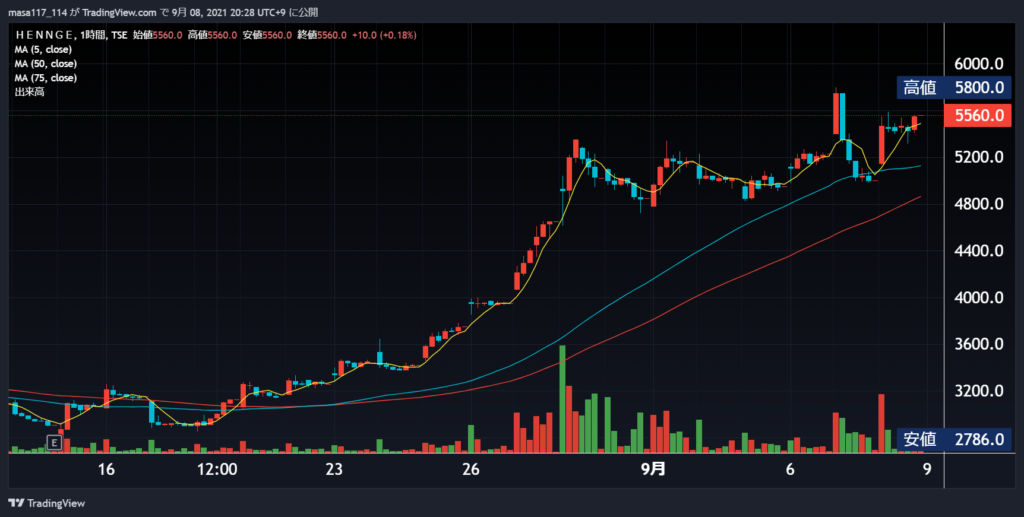Viewport: 1024px width, 517px height.
Task: Click the current price 5560.0 red label
Action: [x=978, y=116]
